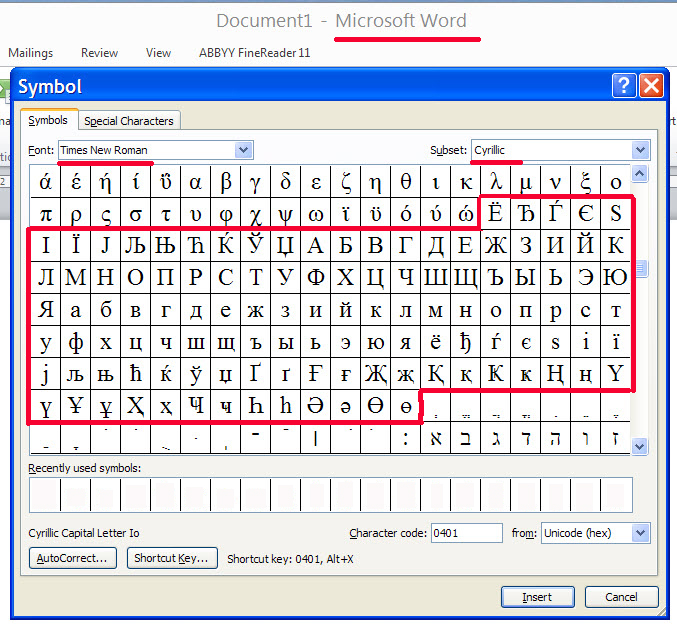
Task: Select the Cyrillic capital Ұ symbol
Action: coord(76,405)
